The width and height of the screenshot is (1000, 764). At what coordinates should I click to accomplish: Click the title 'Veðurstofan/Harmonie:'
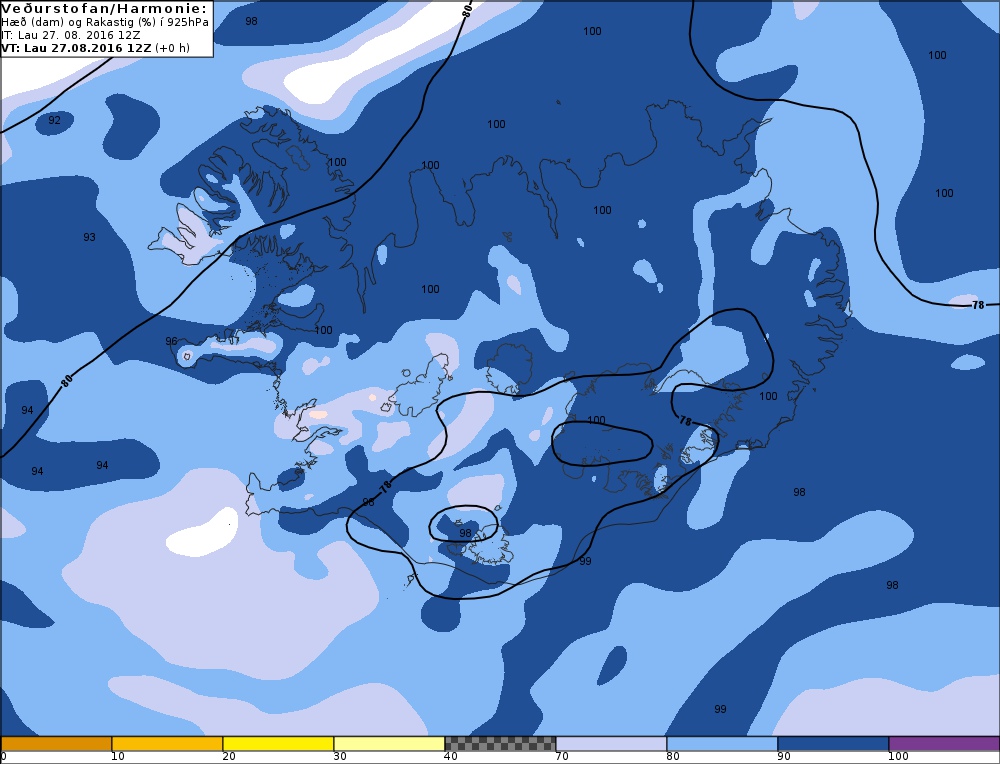click(105, 9)
